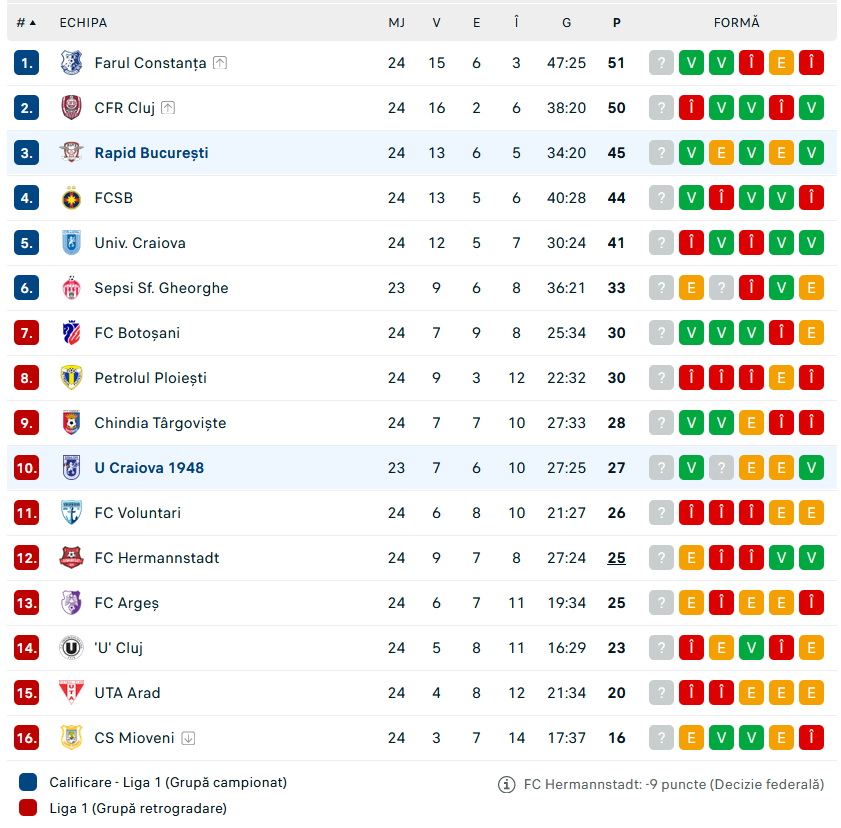Screen dimensions: 841x828
Task: Click relegation arrow icon next to CS Mioveni
Action: click(188, 738)
